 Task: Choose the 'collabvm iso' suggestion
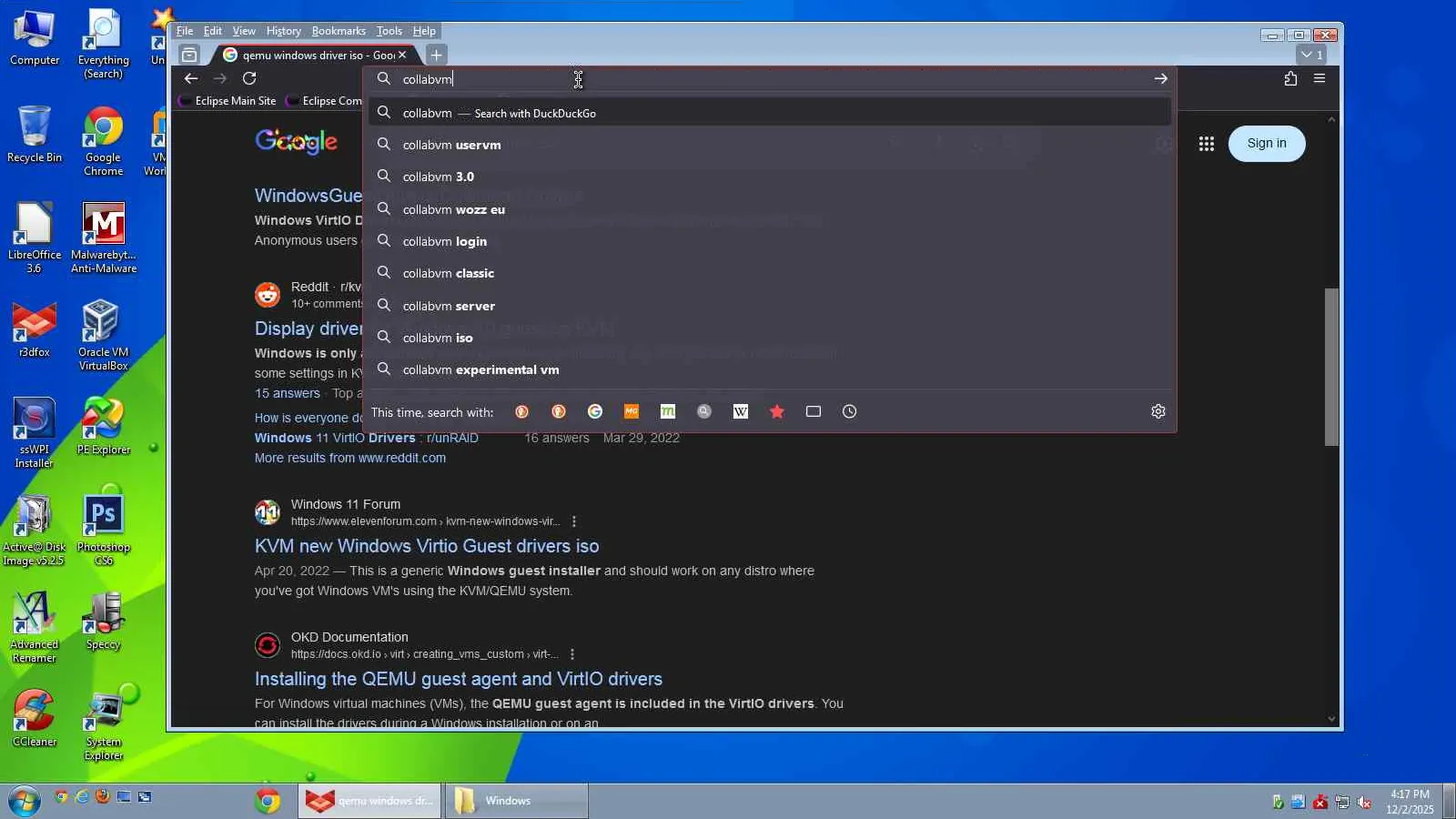coord(770,338)
